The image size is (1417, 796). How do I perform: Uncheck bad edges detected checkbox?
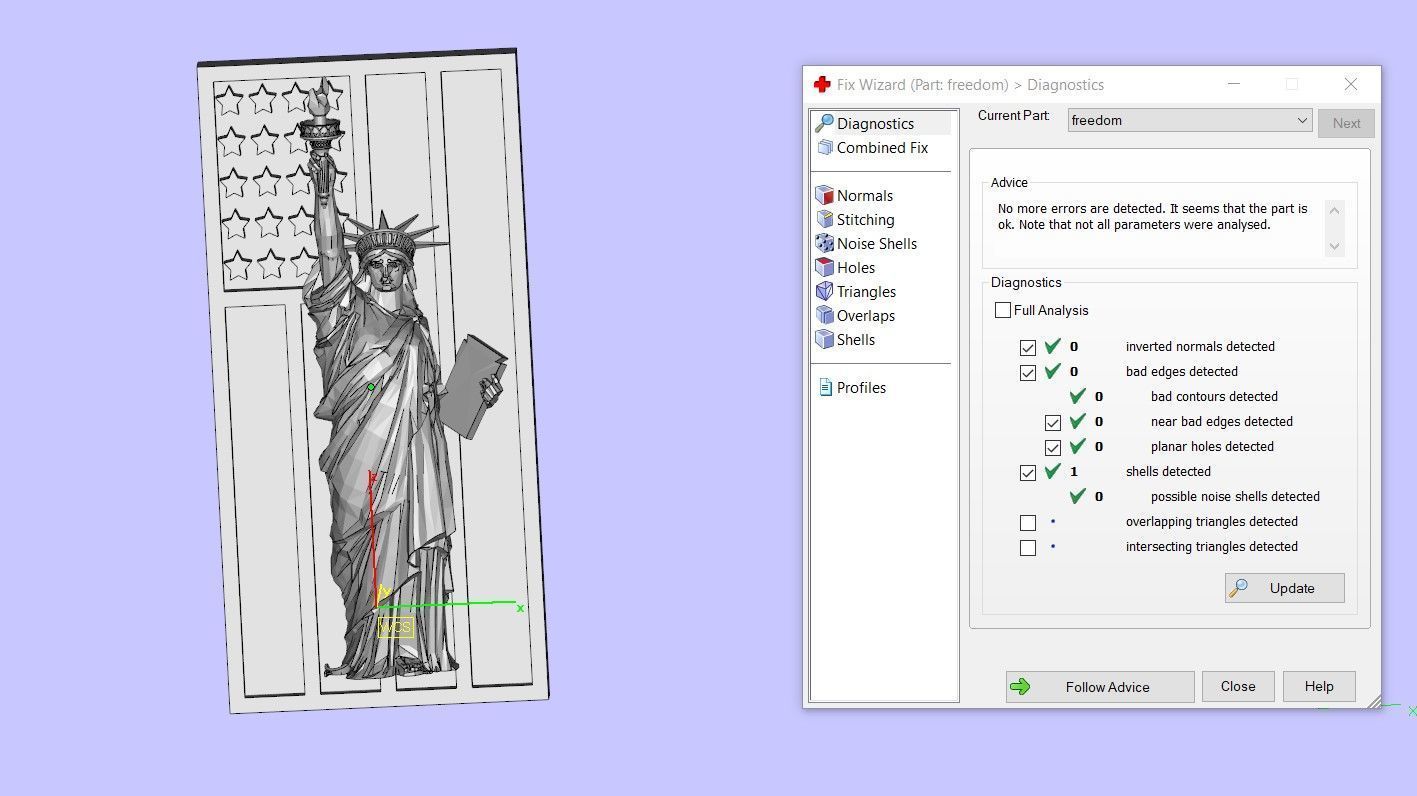click(1028, 372)
